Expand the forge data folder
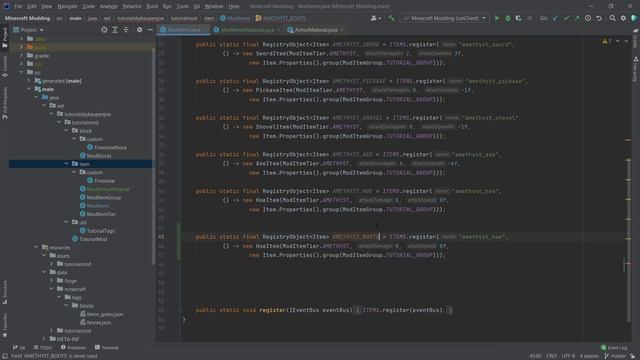The width and height of the screenshot is (640, 360). tap(51, 281)
